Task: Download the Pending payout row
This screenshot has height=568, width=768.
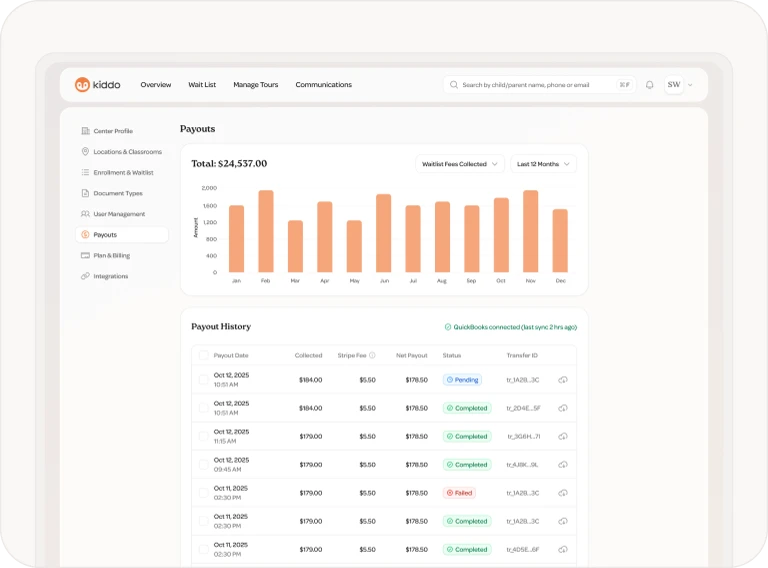Action: [x=563, y=379]
